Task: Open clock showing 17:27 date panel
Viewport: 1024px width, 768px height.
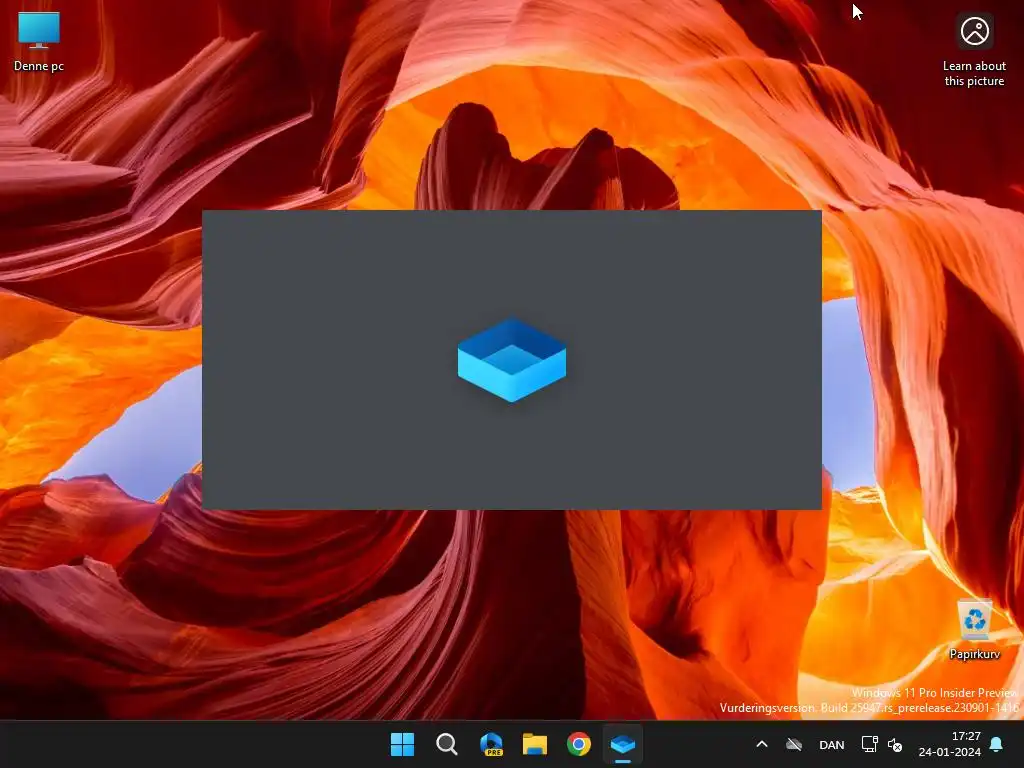Action: coord(950,744)
